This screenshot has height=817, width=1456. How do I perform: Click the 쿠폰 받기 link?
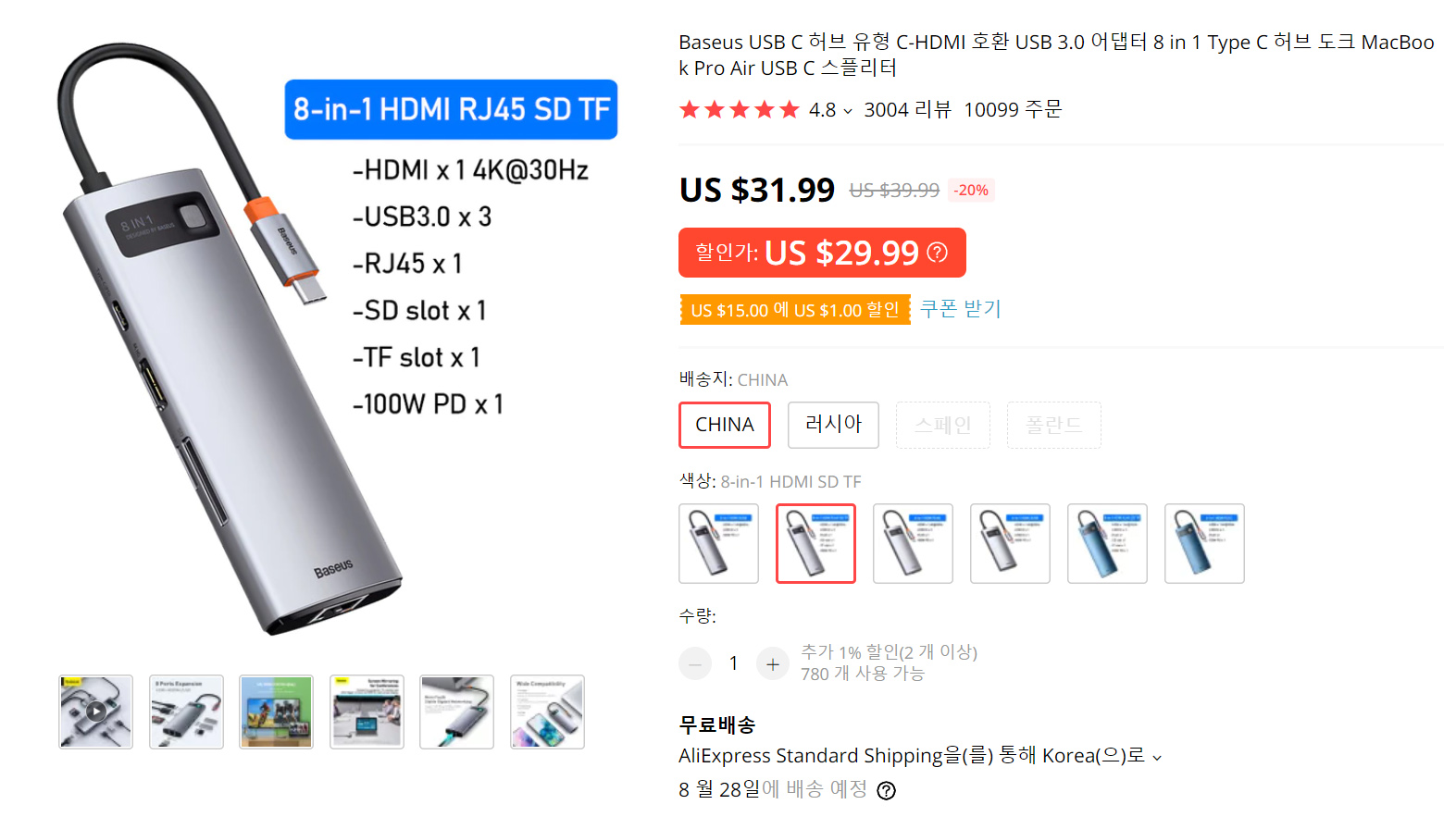coord(961,309)
